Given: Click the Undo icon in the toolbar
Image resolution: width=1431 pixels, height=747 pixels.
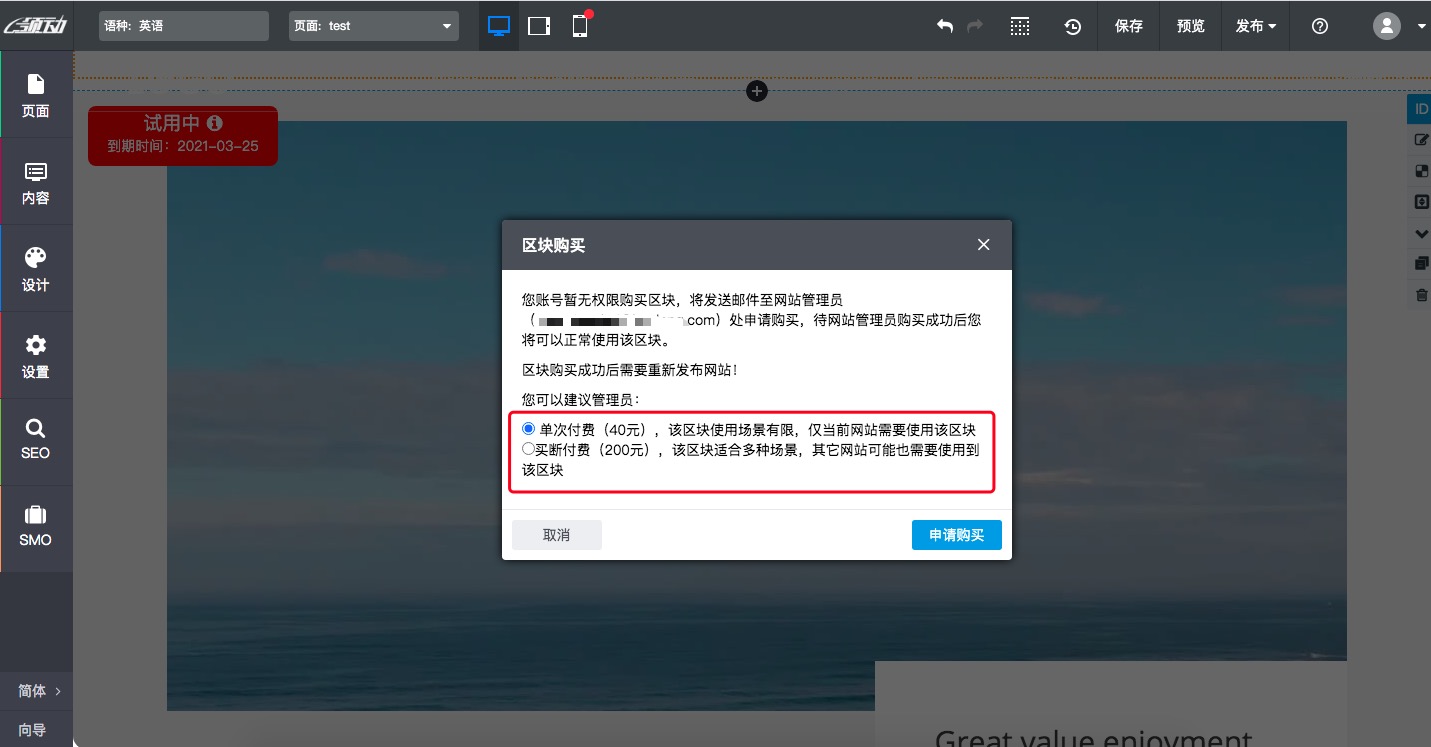Looking at the screenshot, I should click(x=944, y=26).
